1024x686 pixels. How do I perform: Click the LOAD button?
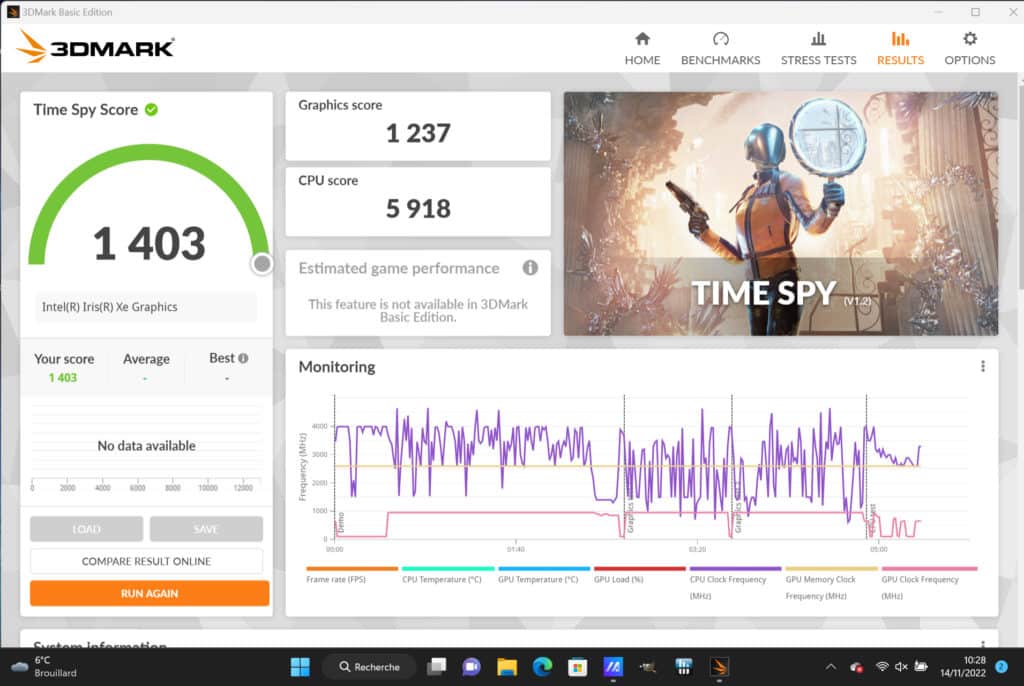pyautogui.click(x=86, y=529)
